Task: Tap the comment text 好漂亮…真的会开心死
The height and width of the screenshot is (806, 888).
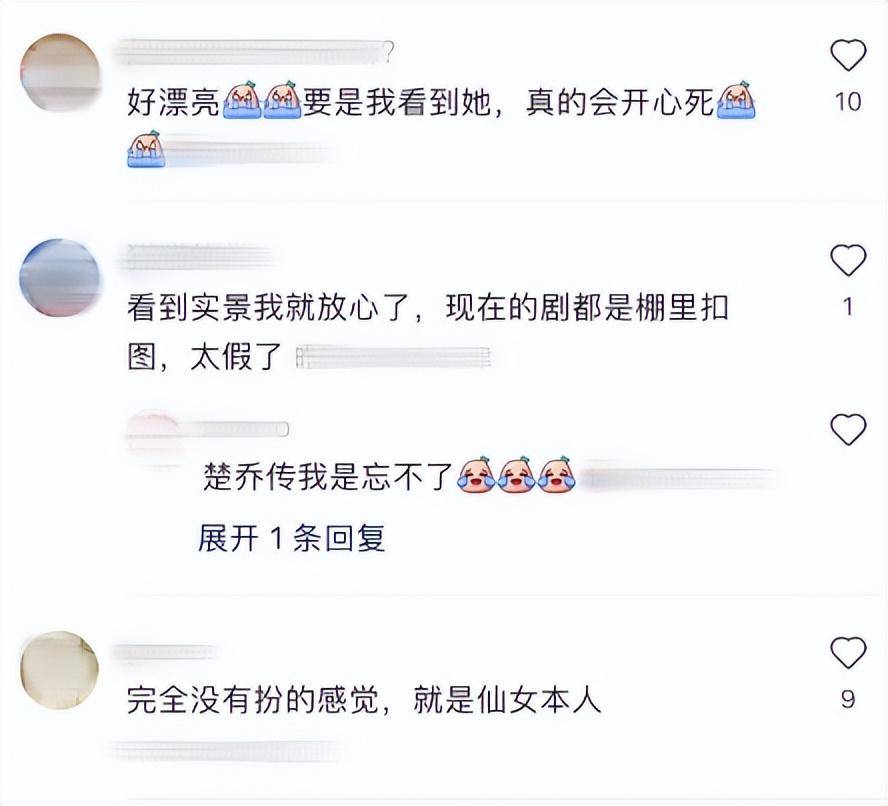Action: pos(442,103)
